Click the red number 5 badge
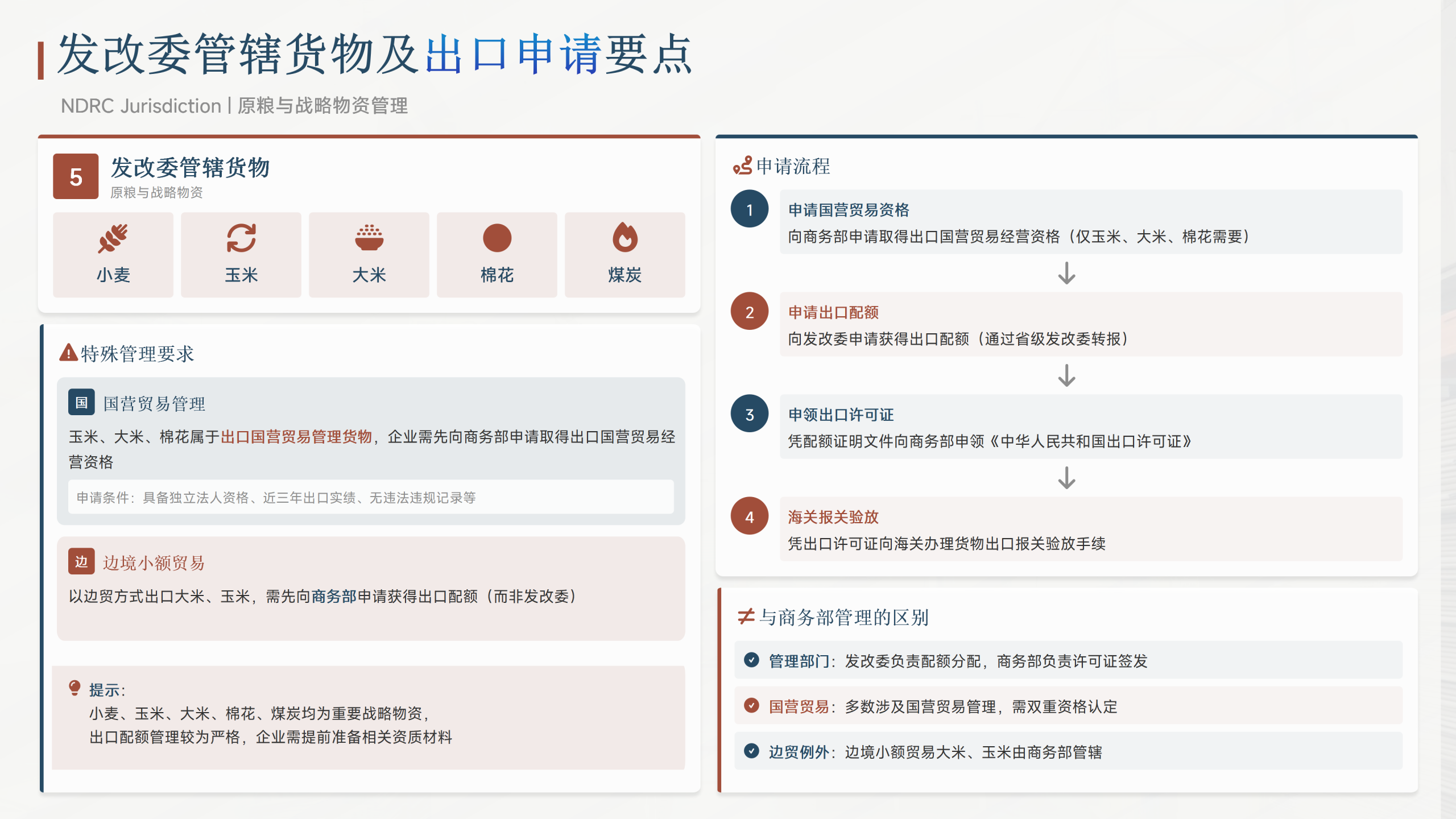This screenshot has height=819, width=1456. coord(76,176)
